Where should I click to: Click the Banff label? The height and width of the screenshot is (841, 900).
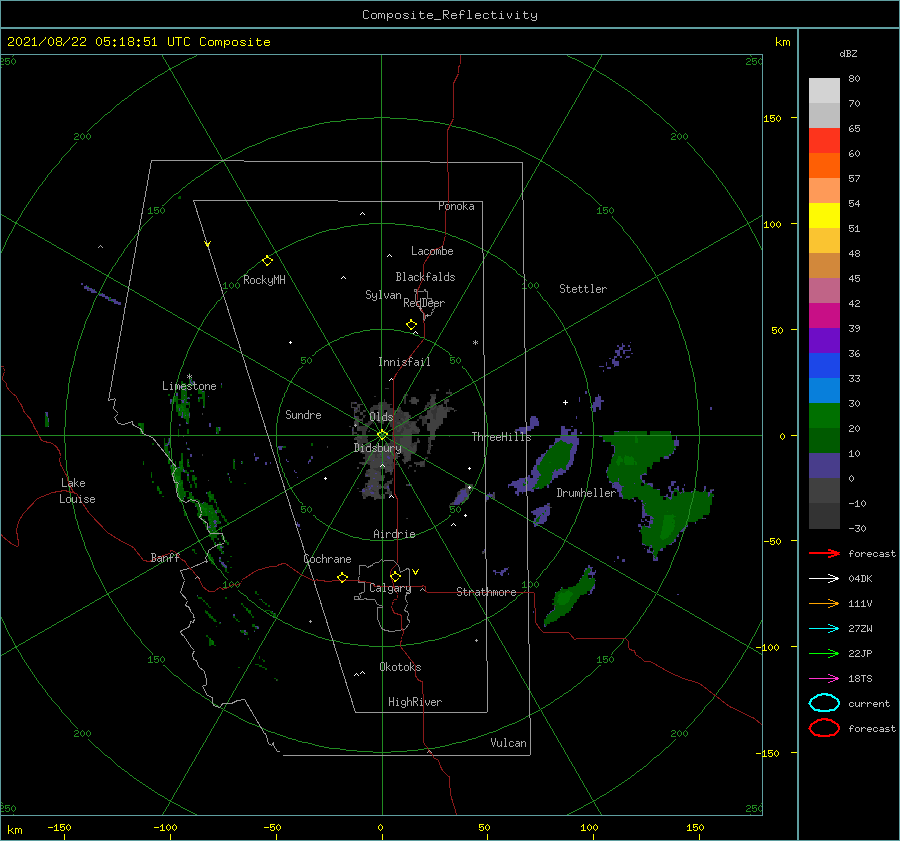165,557
